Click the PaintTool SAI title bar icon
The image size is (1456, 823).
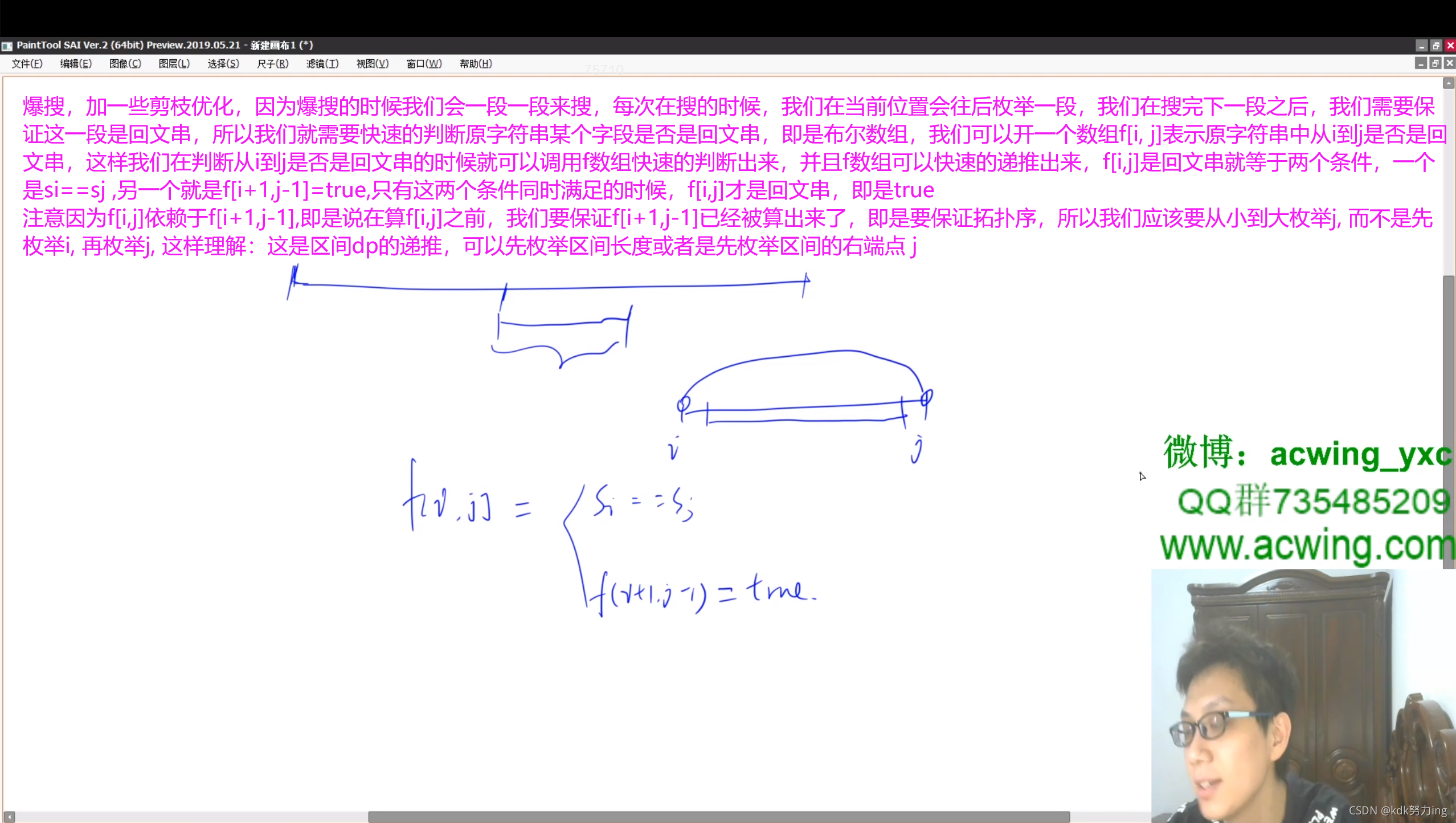[x=7, y=46]
